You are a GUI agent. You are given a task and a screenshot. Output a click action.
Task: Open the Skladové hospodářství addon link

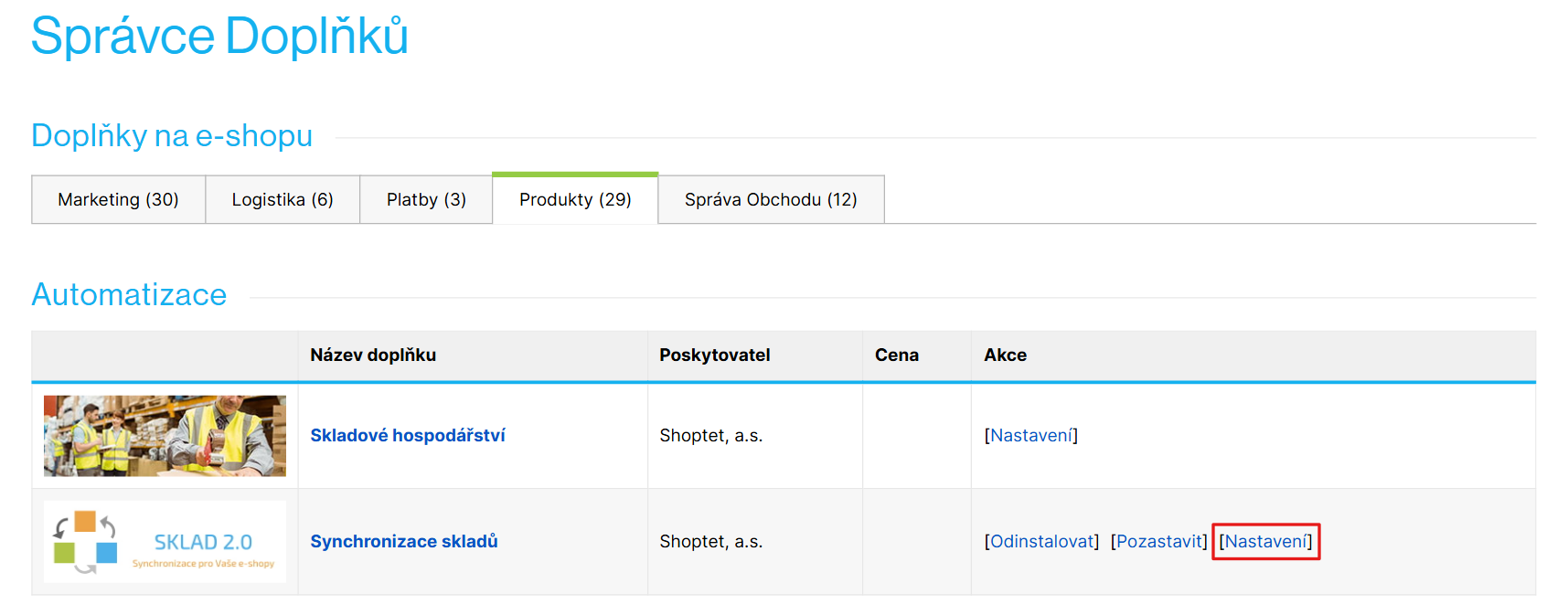(x=408, y=436)
